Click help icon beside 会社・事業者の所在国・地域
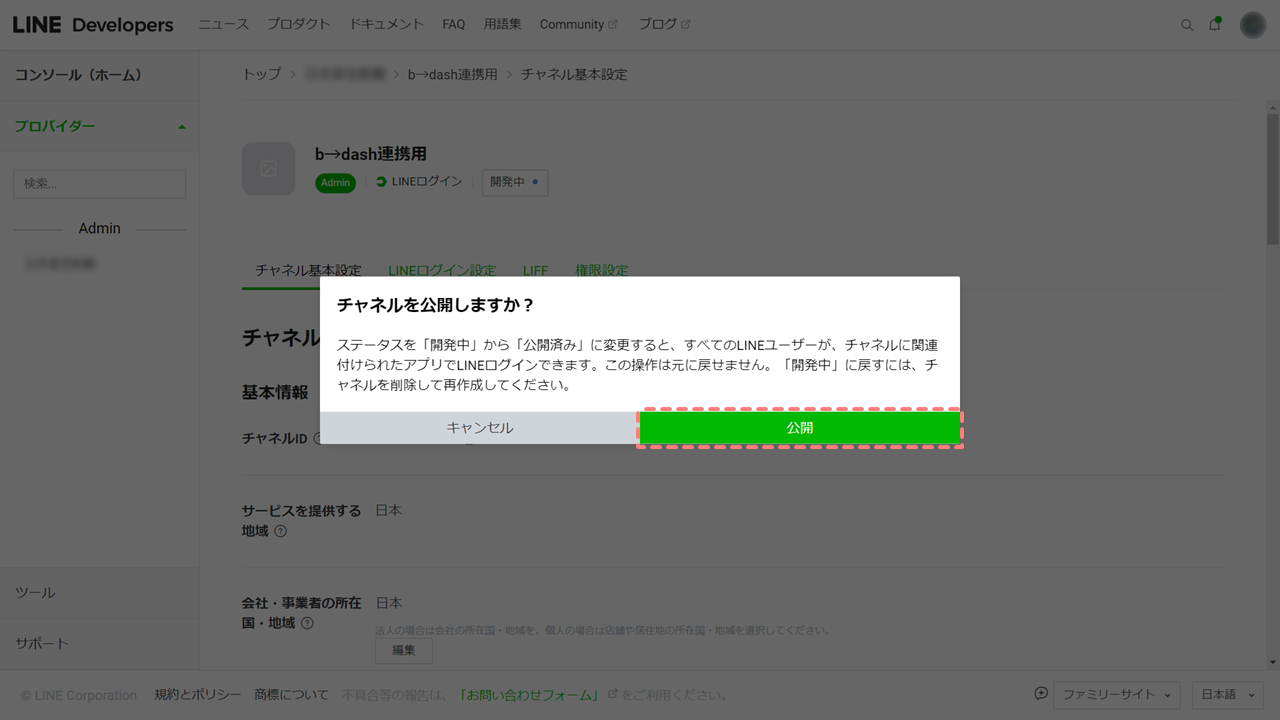1280x720 pixels. [307, 623]
